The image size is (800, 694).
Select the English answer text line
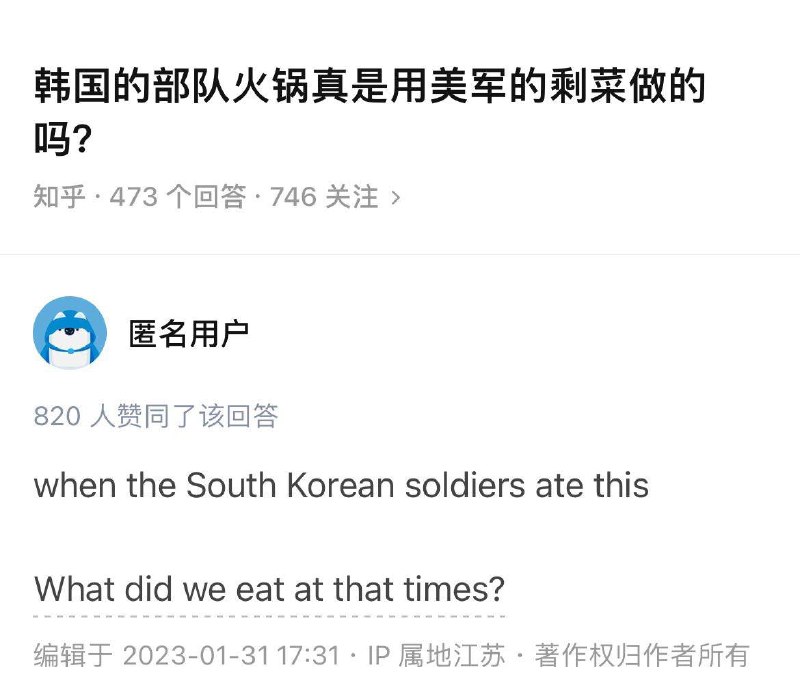(x=340, y=486)
